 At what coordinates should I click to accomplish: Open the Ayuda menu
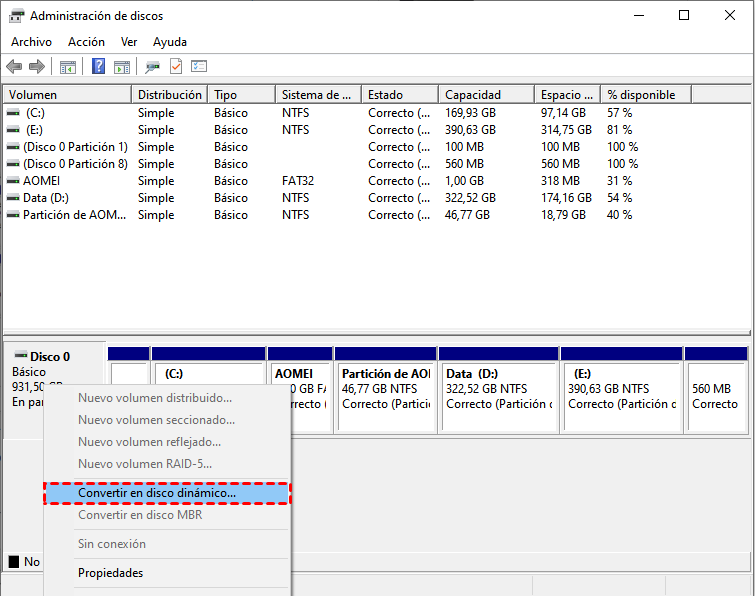(170, 42)
